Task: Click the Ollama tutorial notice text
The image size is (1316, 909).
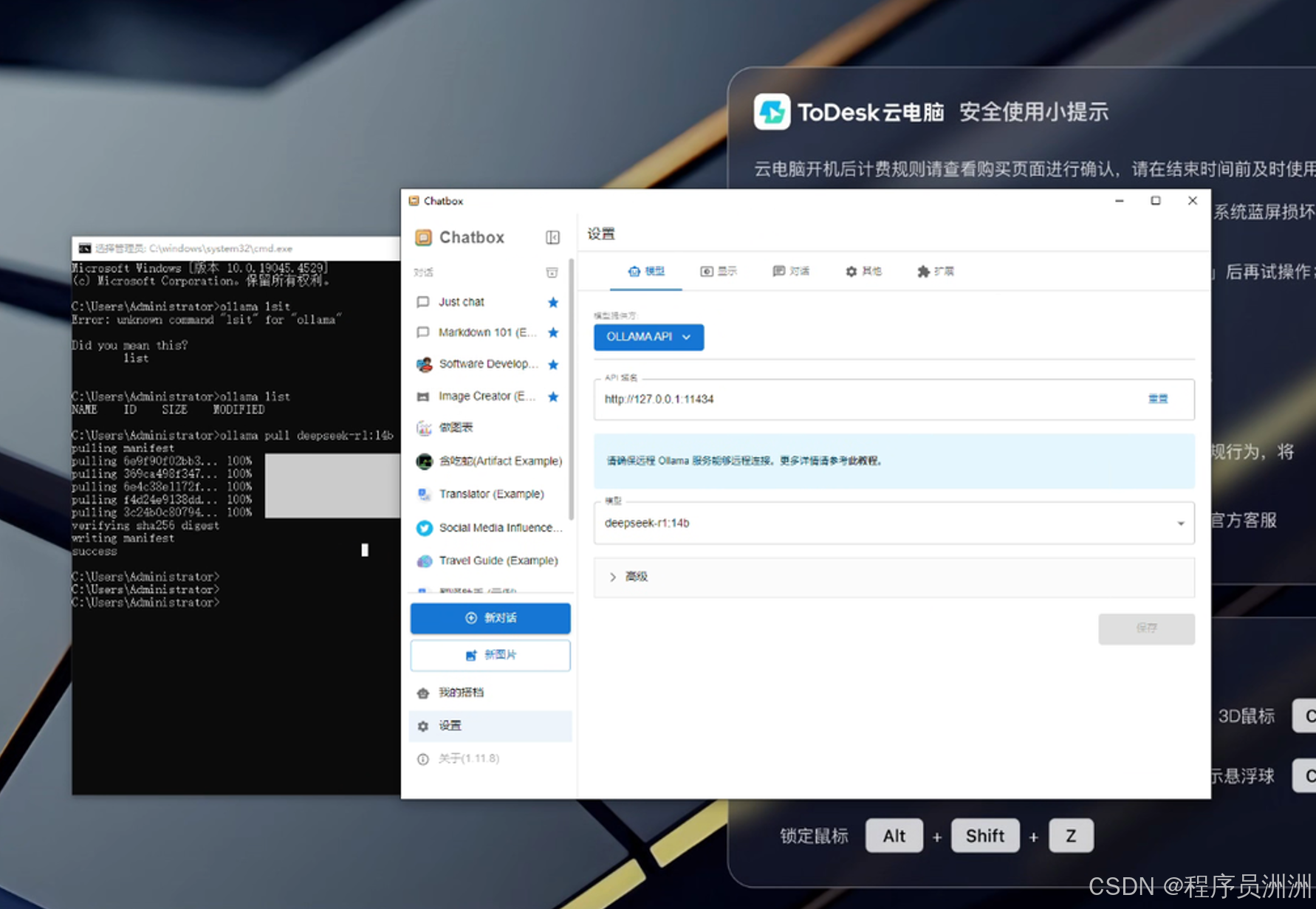Action: [744, 461]
